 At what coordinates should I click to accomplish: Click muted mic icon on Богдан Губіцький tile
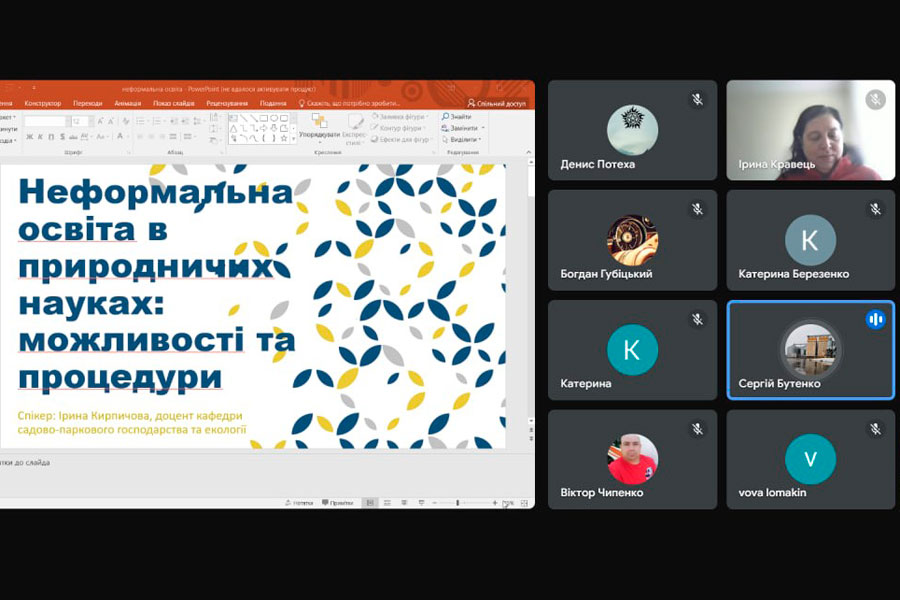click(x=697, y=209)
